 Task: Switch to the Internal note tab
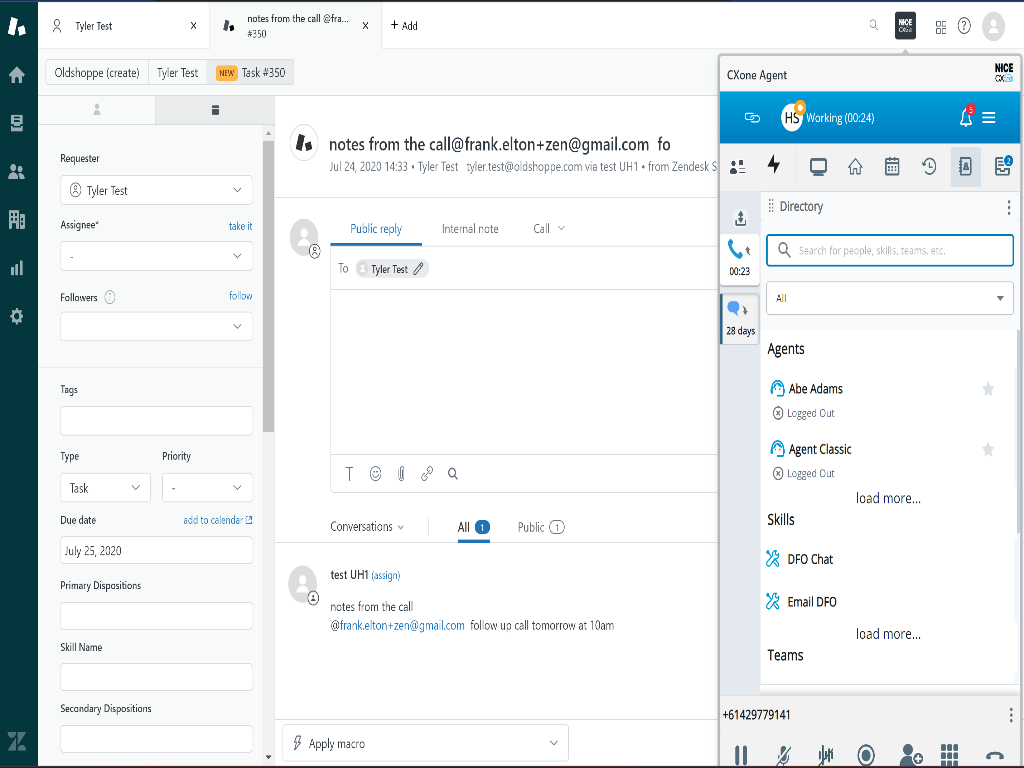pos(470,229)
